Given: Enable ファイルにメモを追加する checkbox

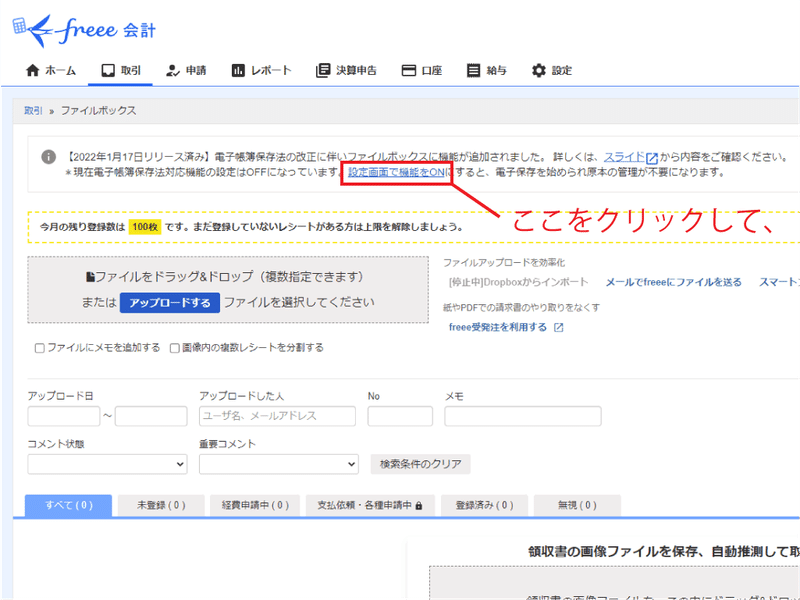Looking at the screenshot, I should pyautogui.click(x=39, y=348).
